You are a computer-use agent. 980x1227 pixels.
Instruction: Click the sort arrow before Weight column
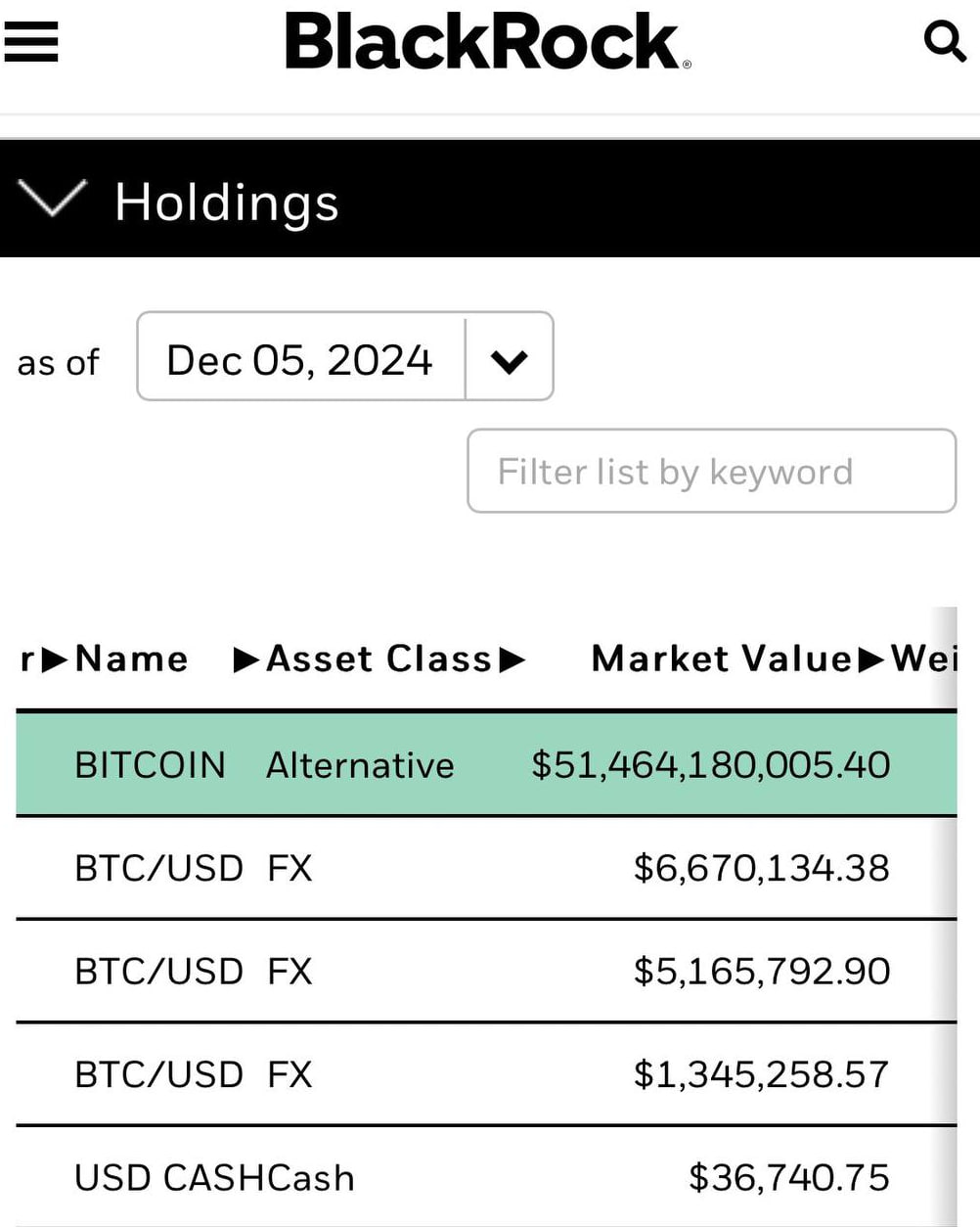871,659
